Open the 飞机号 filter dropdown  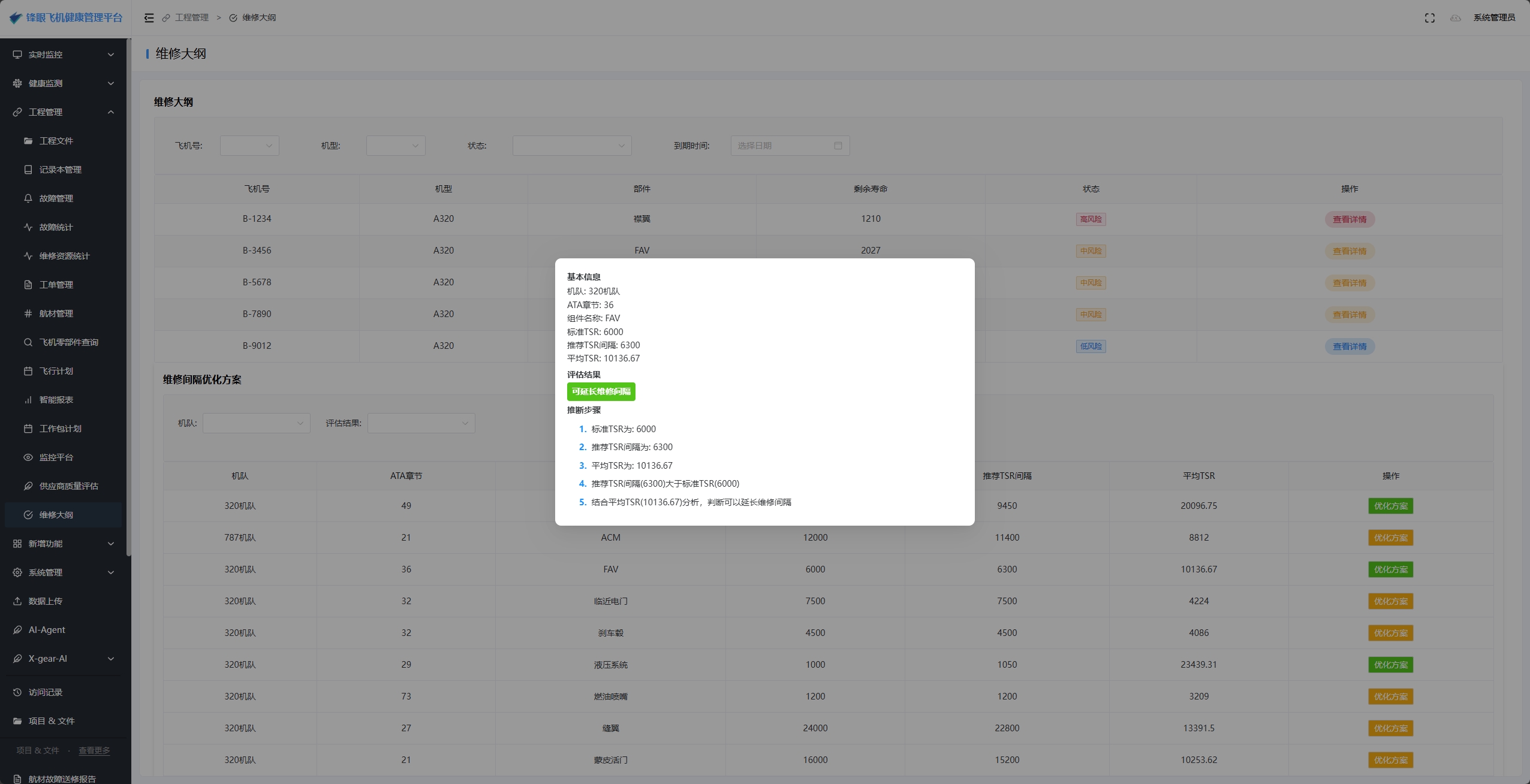point(249,146)
